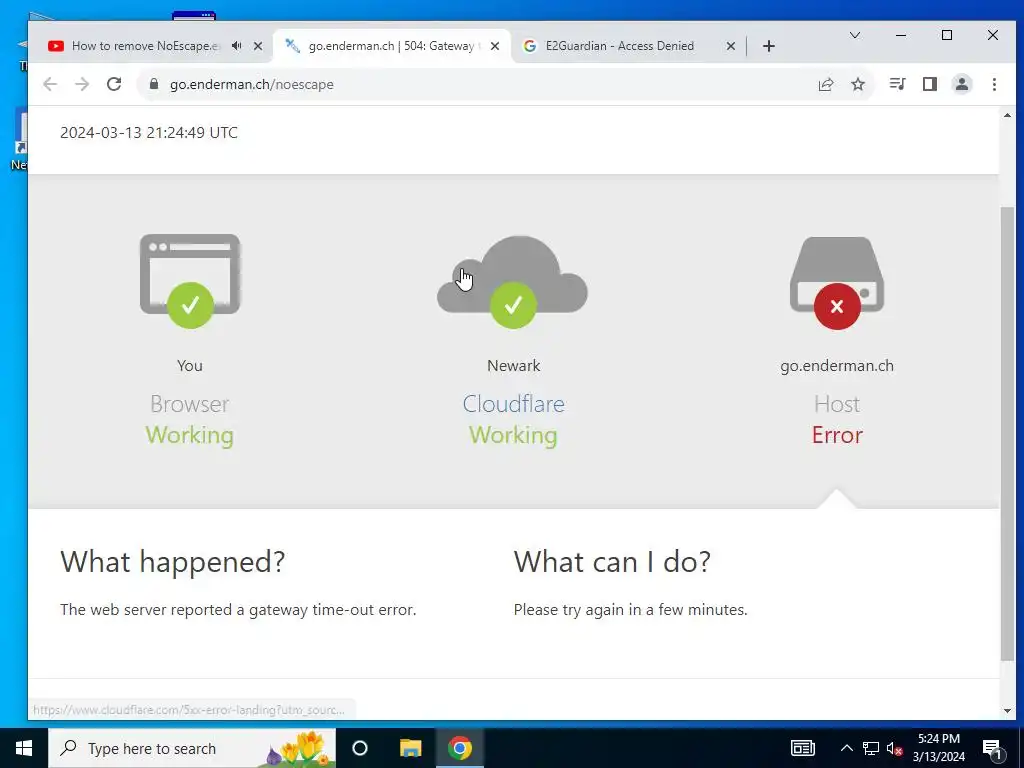
Task: Close the E2Guardian Access Denied tab
Action: click(731, 46)
